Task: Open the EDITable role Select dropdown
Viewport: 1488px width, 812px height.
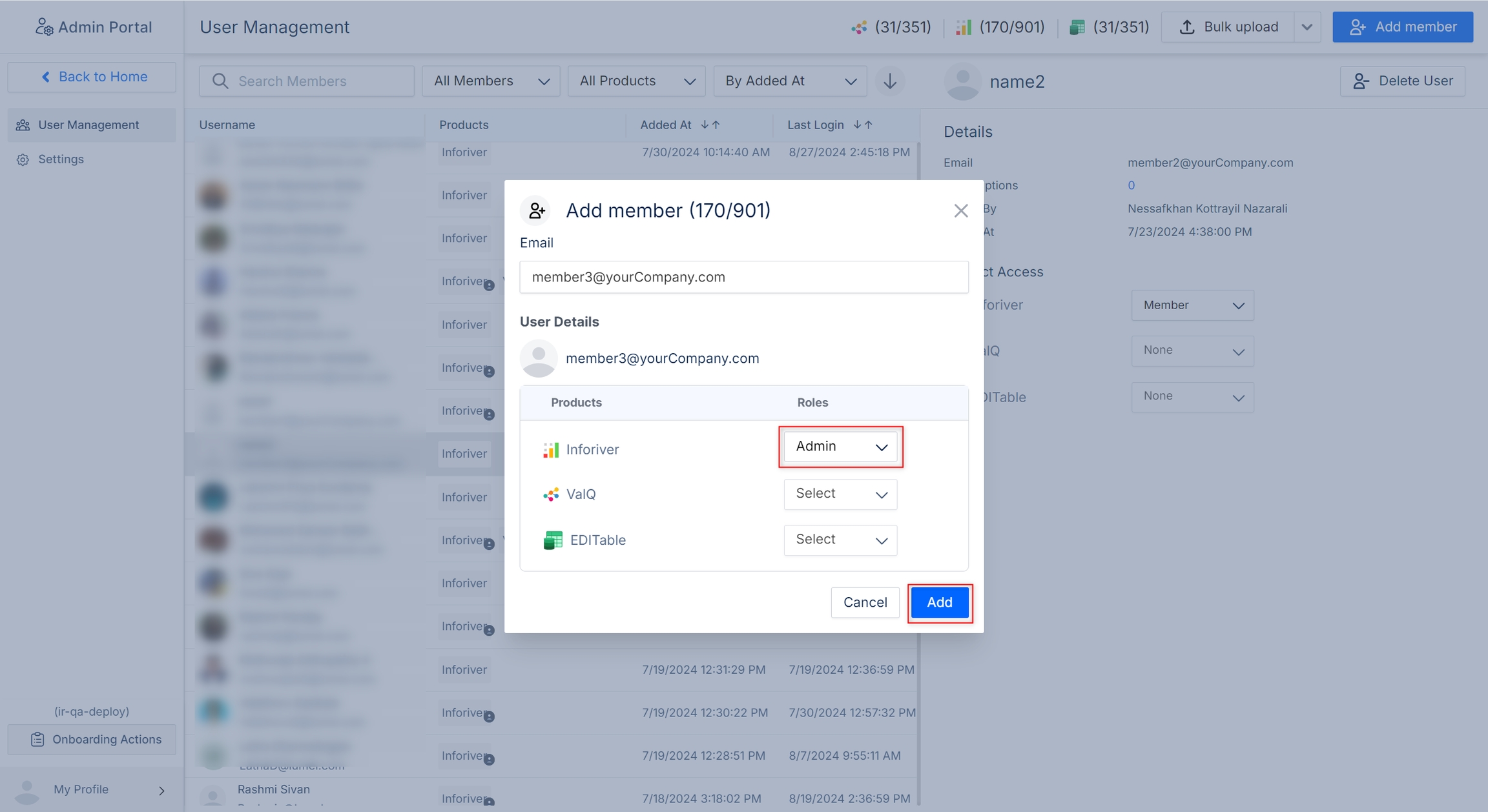Action: pos(840,540)
